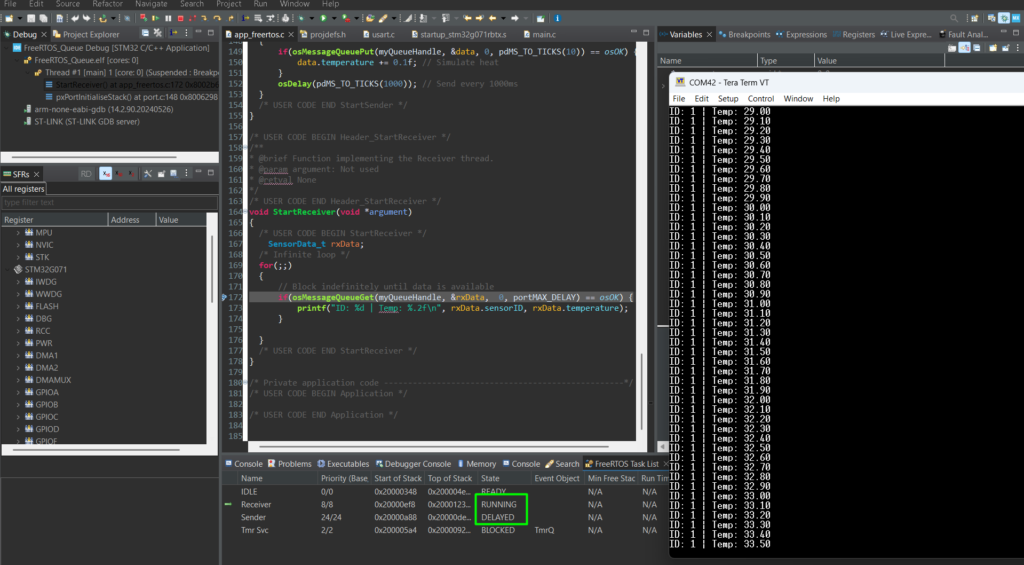Click the Resume debug button in toolbar
This screenshot has height=565, width=1024.
tap(155, 18)
